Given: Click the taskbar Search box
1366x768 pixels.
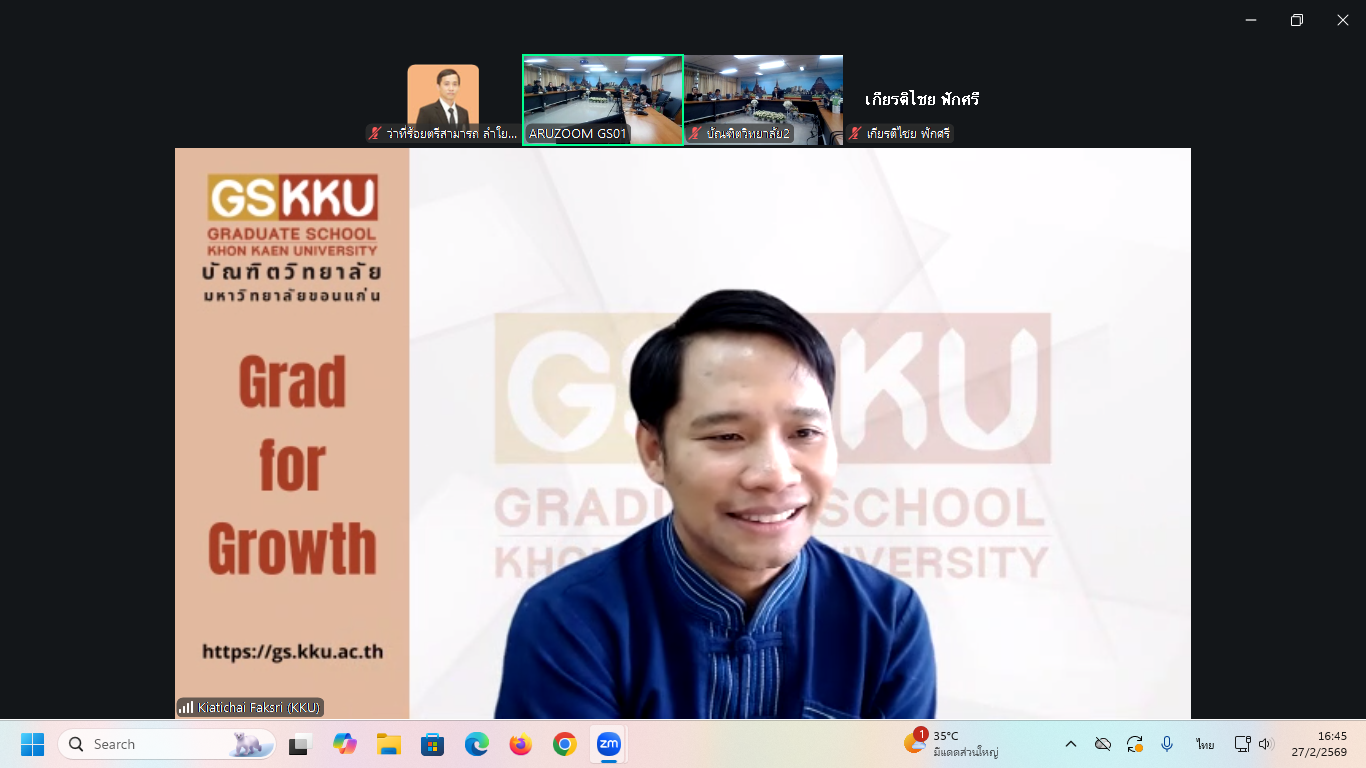Looking at the screenshot, I should point(167,744).
